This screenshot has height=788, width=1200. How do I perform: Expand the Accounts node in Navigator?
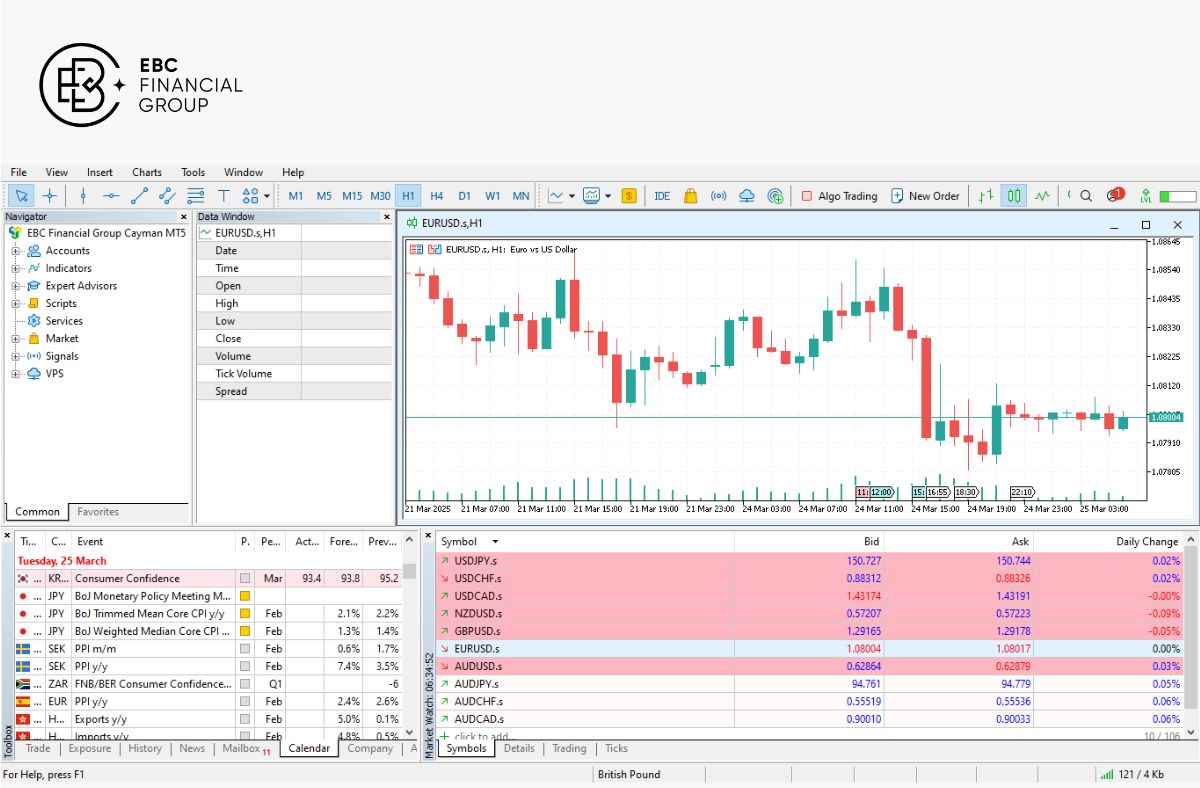pyautogui.click(x=16, y=251)
